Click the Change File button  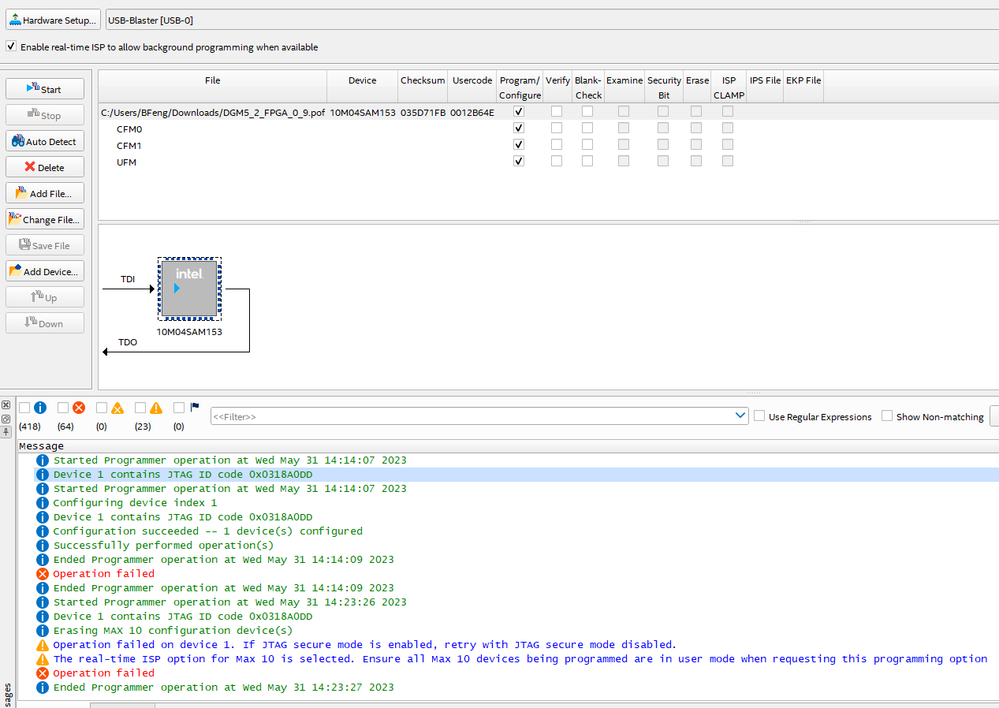[44, 220]
